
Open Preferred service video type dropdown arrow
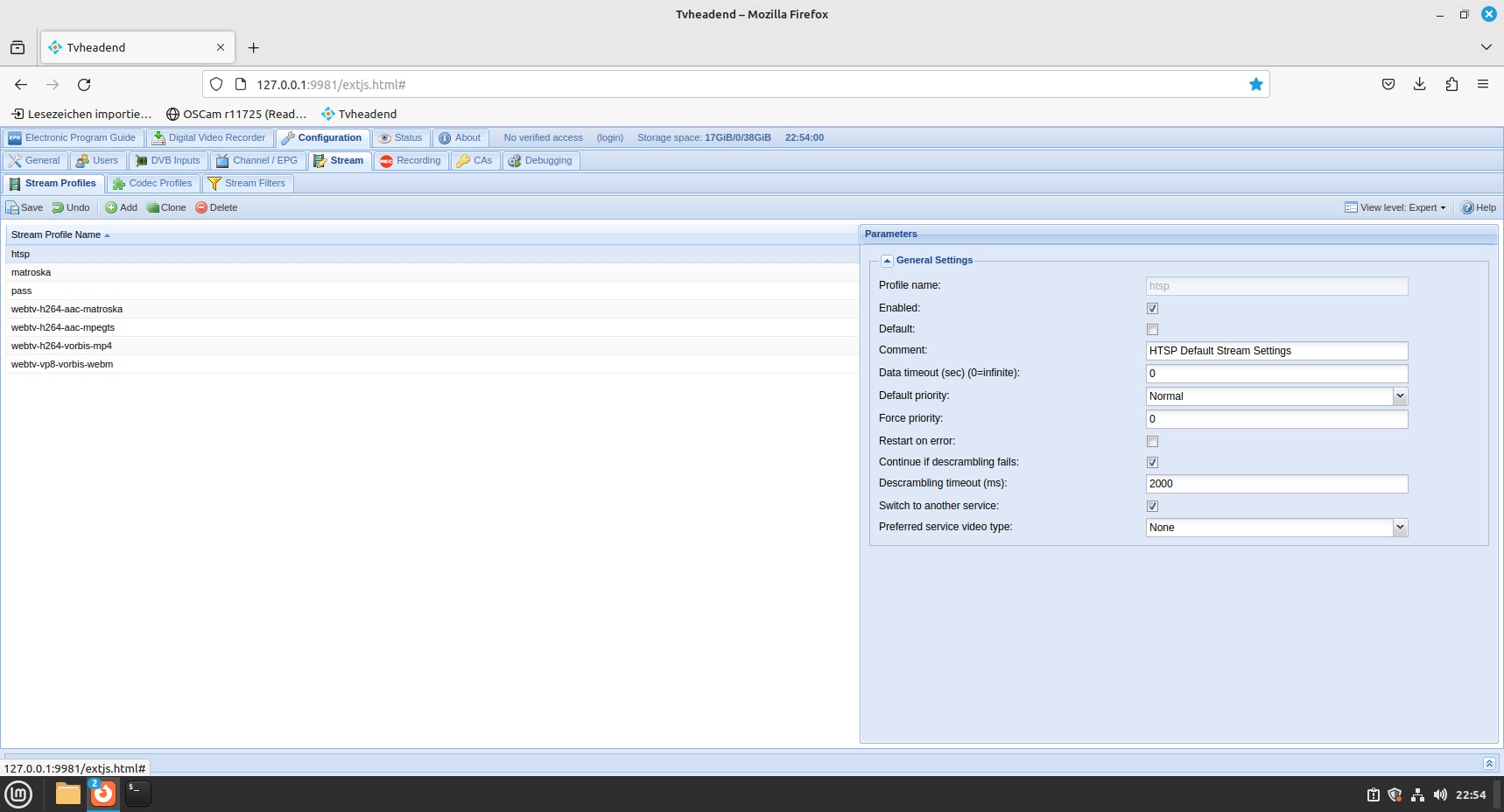click(1400, 528)
